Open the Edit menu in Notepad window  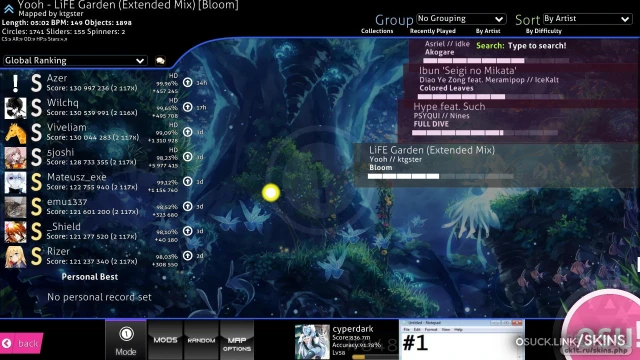point(418,329)
